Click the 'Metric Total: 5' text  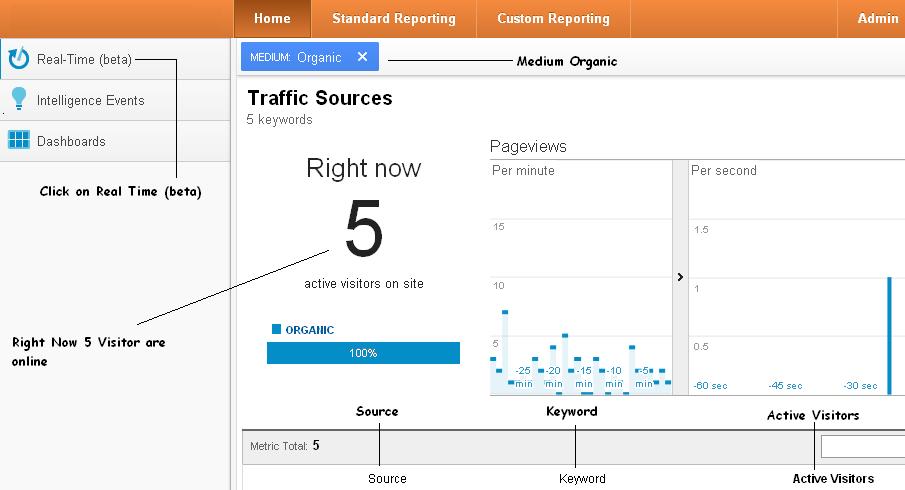(285, 446)
